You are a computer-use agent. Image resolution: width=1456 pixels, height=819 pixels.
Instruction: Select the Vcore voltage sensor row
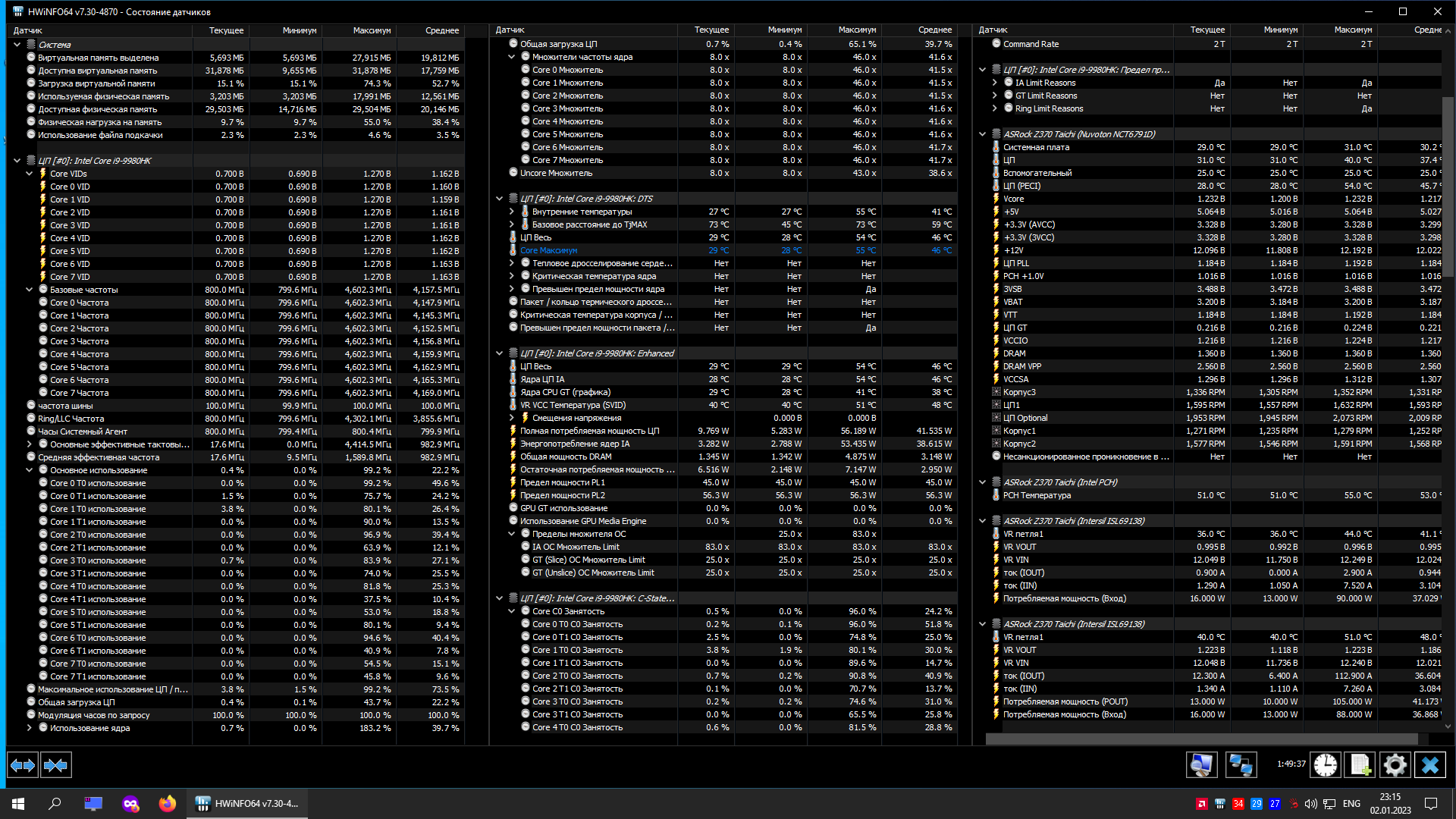click(x=1014, y=199)
